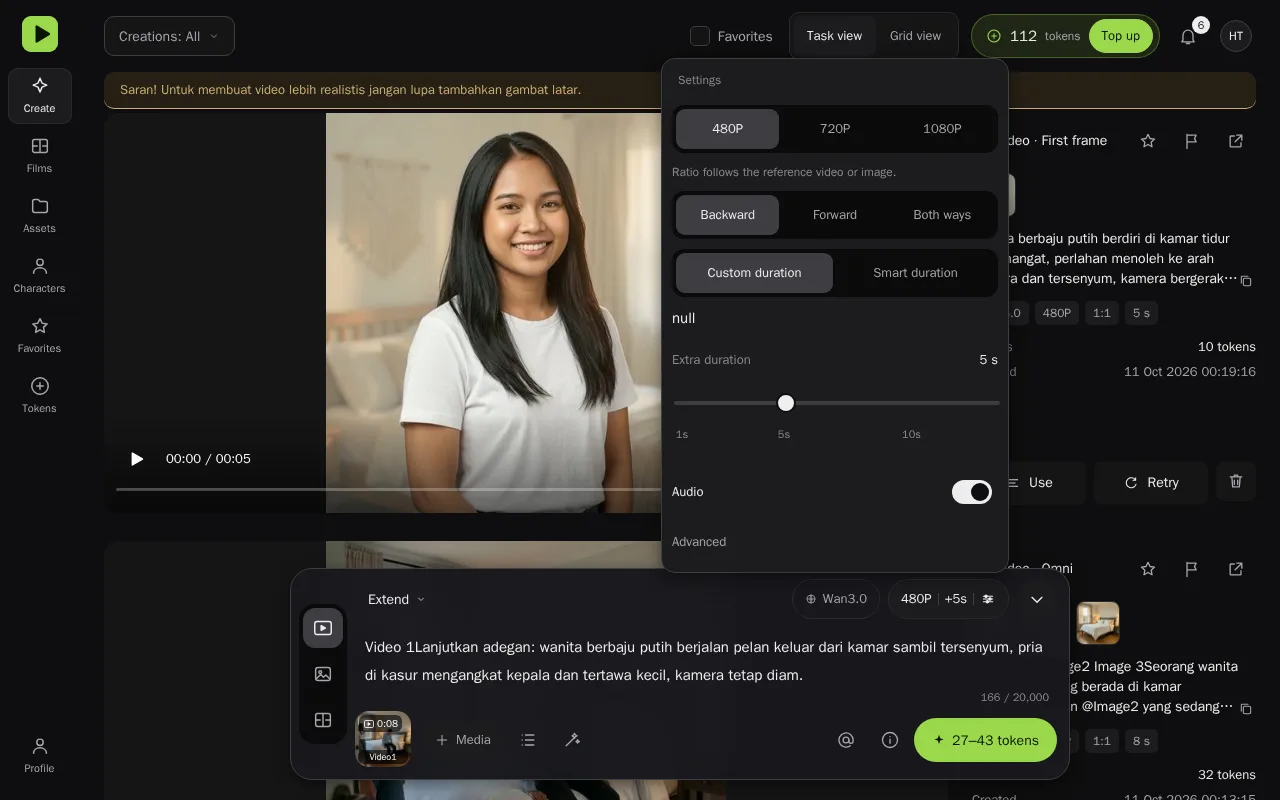Switch to Task view
Viewport: 1280px width, 800px height.
[x=834, y=36]
